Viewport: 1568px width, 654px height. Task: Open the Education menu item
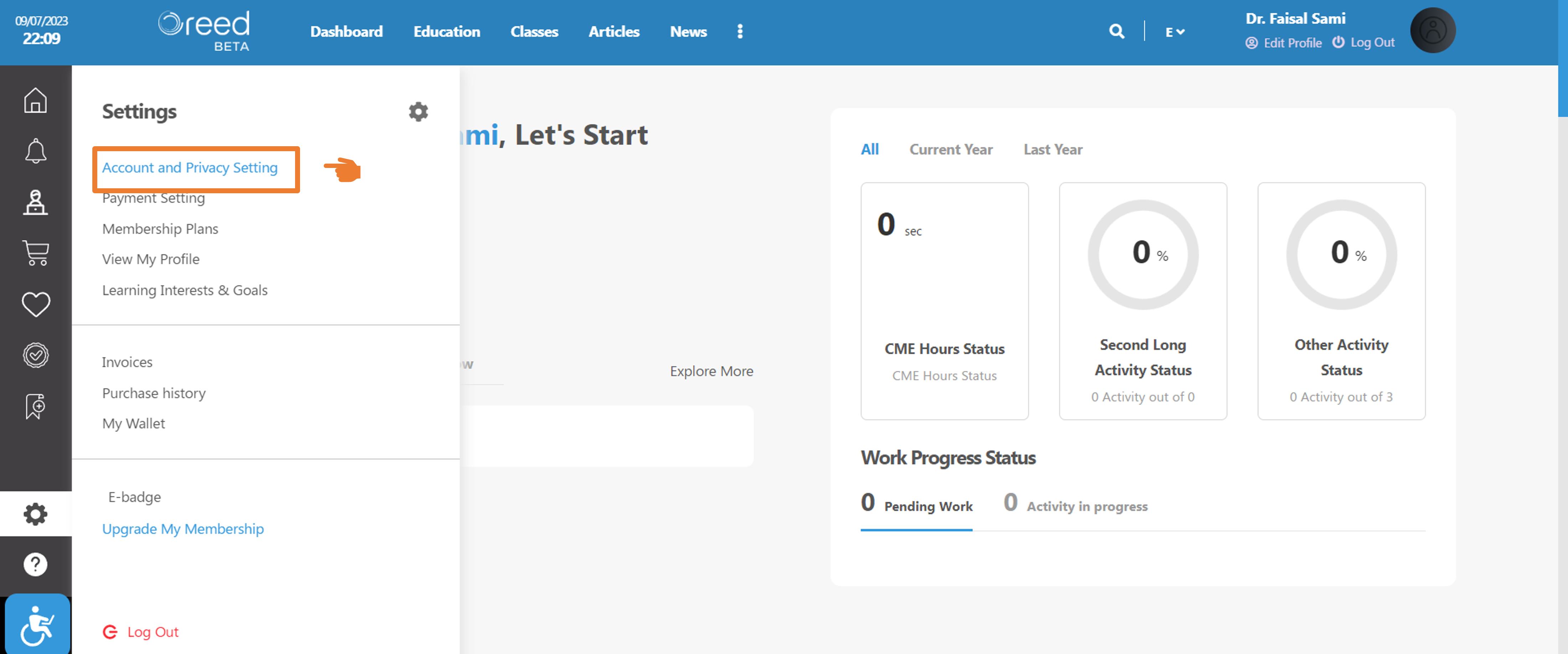[447, 31]
